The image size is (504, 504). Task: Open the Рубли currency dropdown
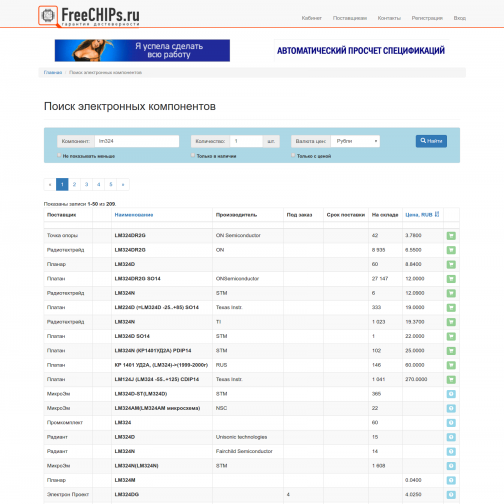pyautogui.click(x=355, y=141)
